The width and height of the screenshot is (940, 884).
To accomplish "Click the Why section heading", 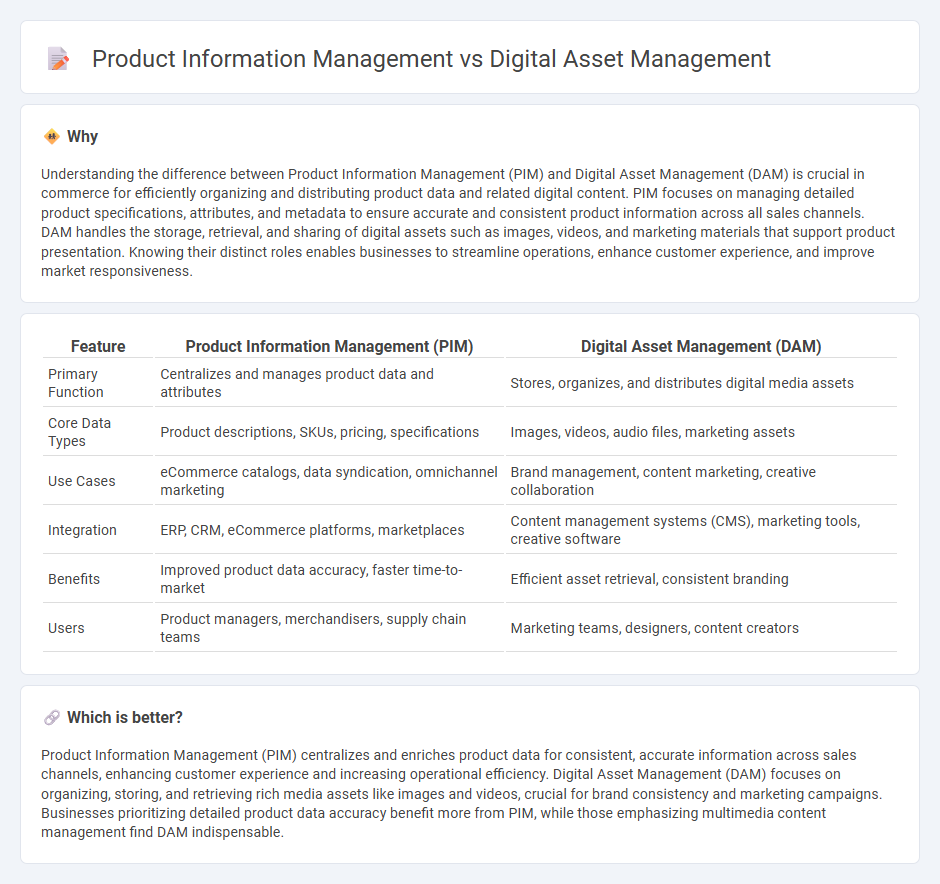I will click(x=82, y=137).
